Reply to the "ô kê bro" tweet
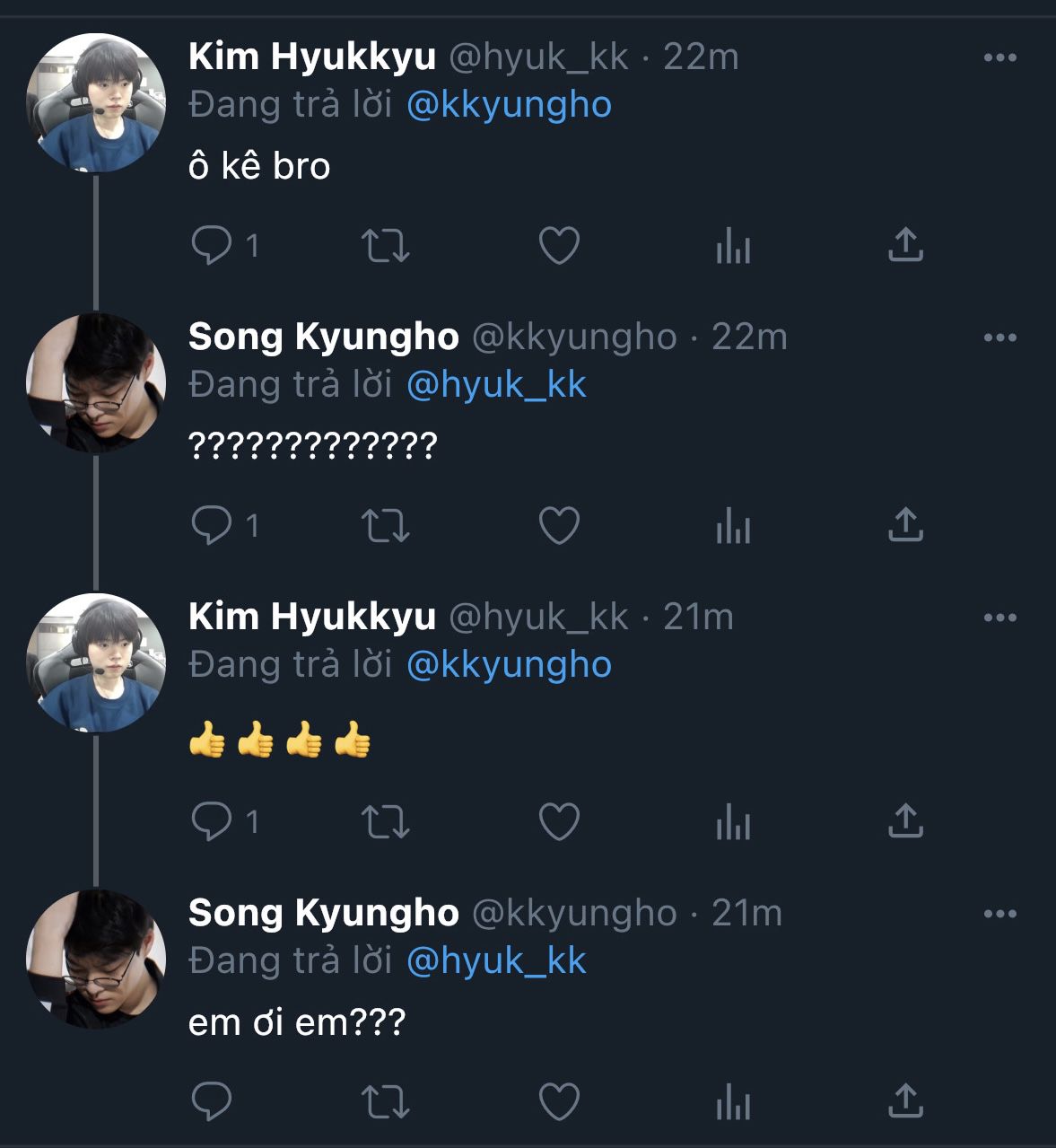Image resolution: width=1056 pixels, height=1148 pixels. click(x=212, y=245)
